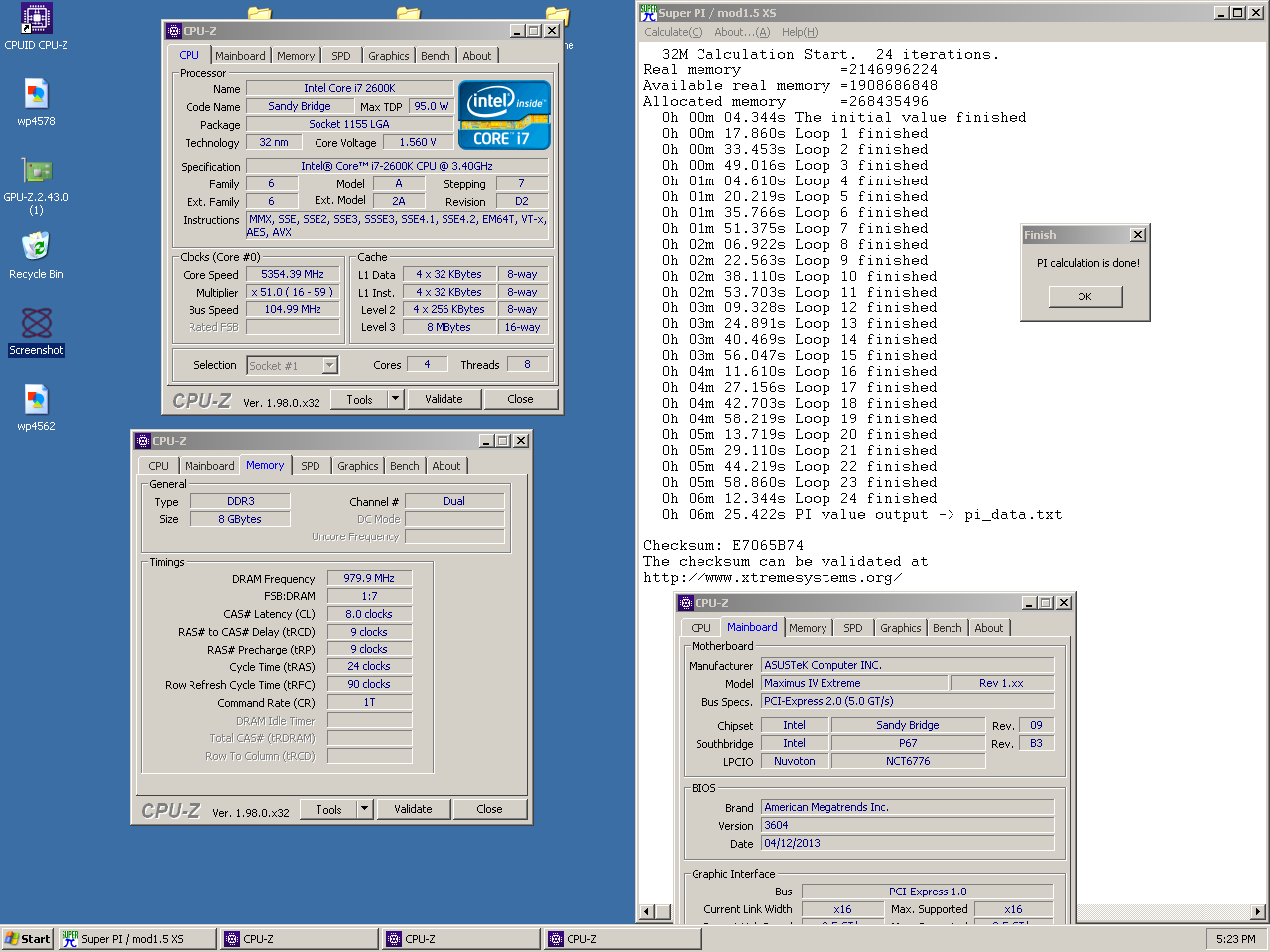Select Graphics tab in CPU-Z Memory window
Viewport: 1270px width, 952px height.
click(x=358, y=466)
